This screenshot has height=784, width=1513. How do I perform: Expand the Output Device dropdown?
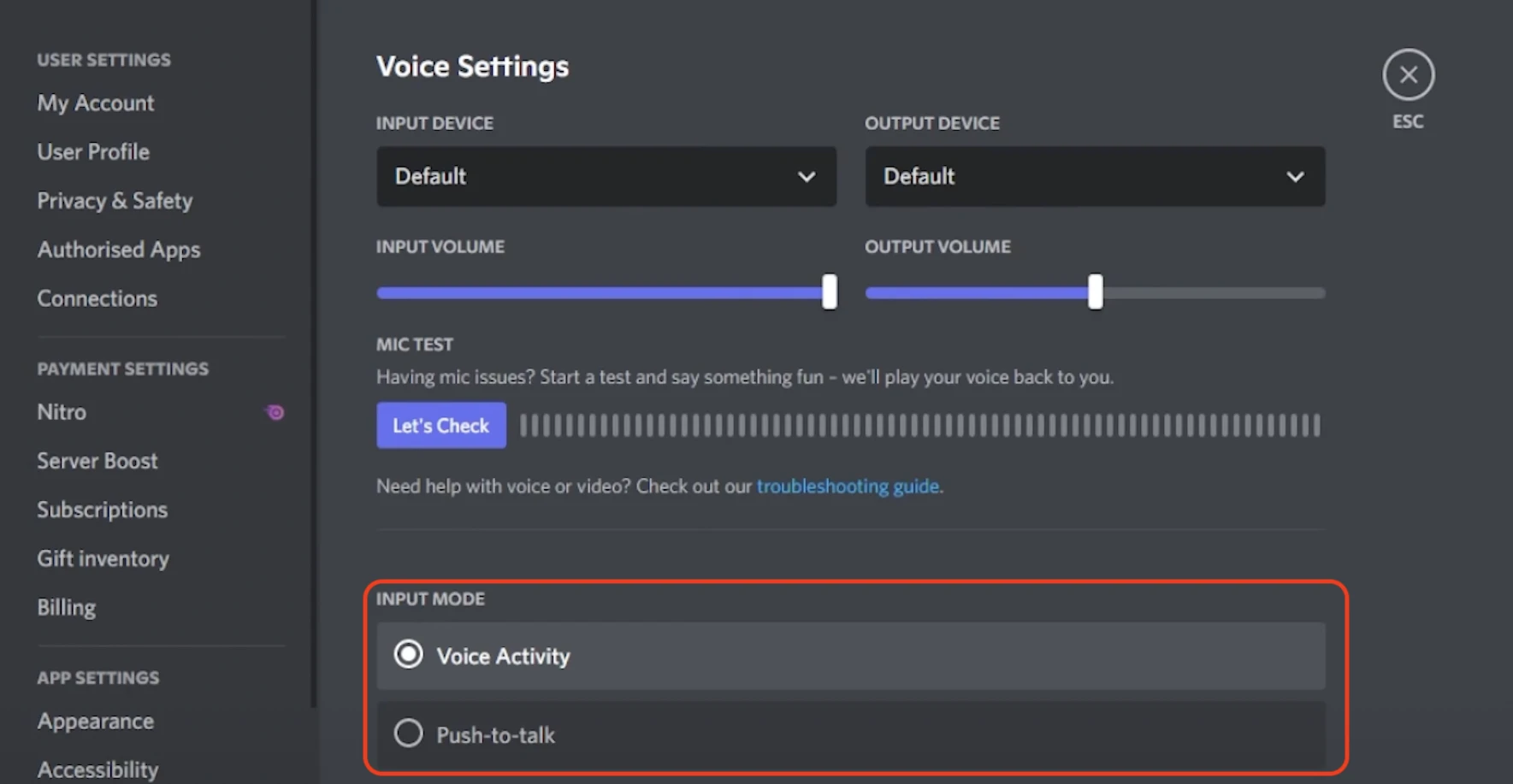pos(1094,176)
